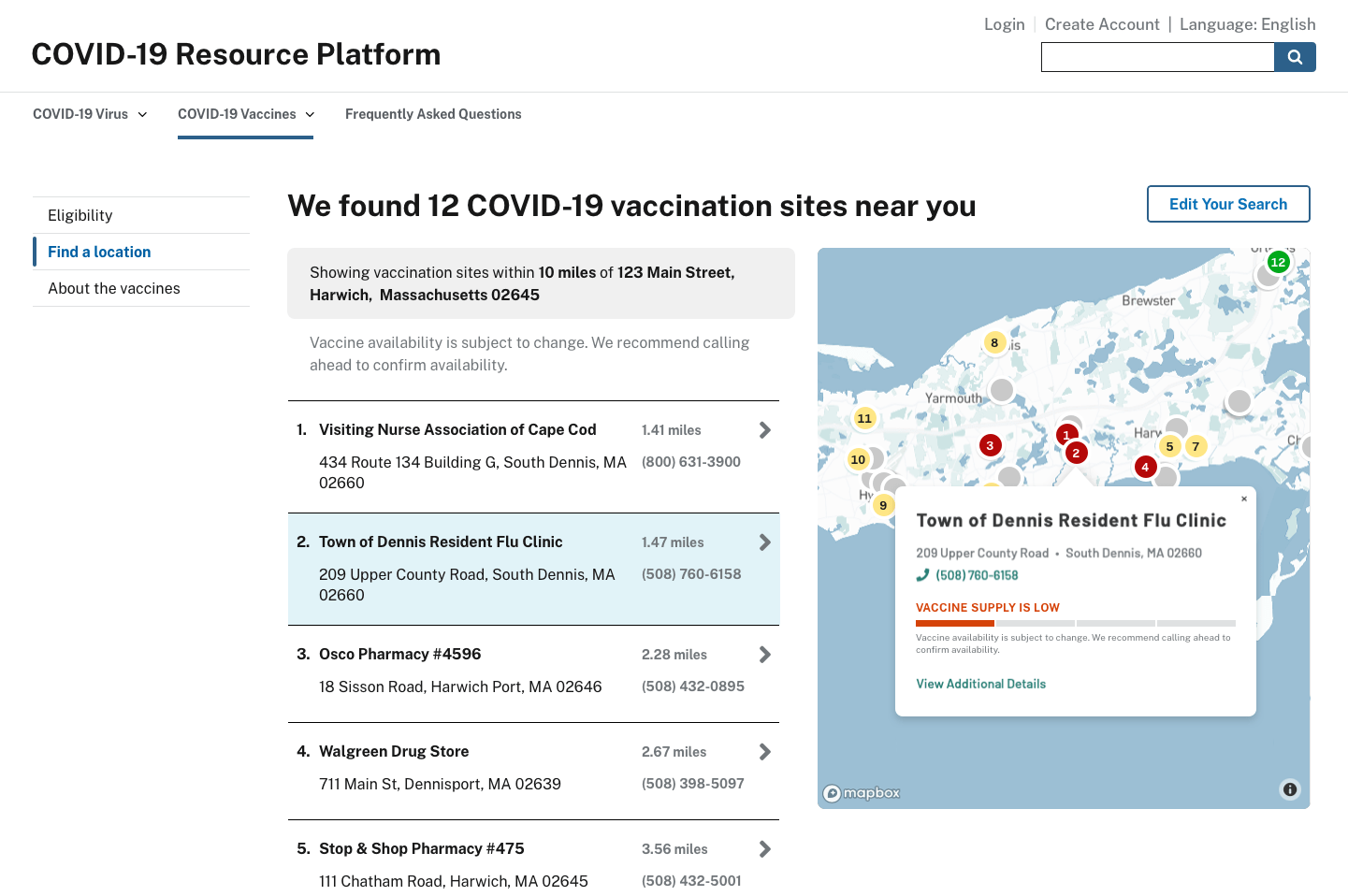This screenshot has height=896, width=1348.
Task: Click red map marker number 2
Action: point(1076,453)
